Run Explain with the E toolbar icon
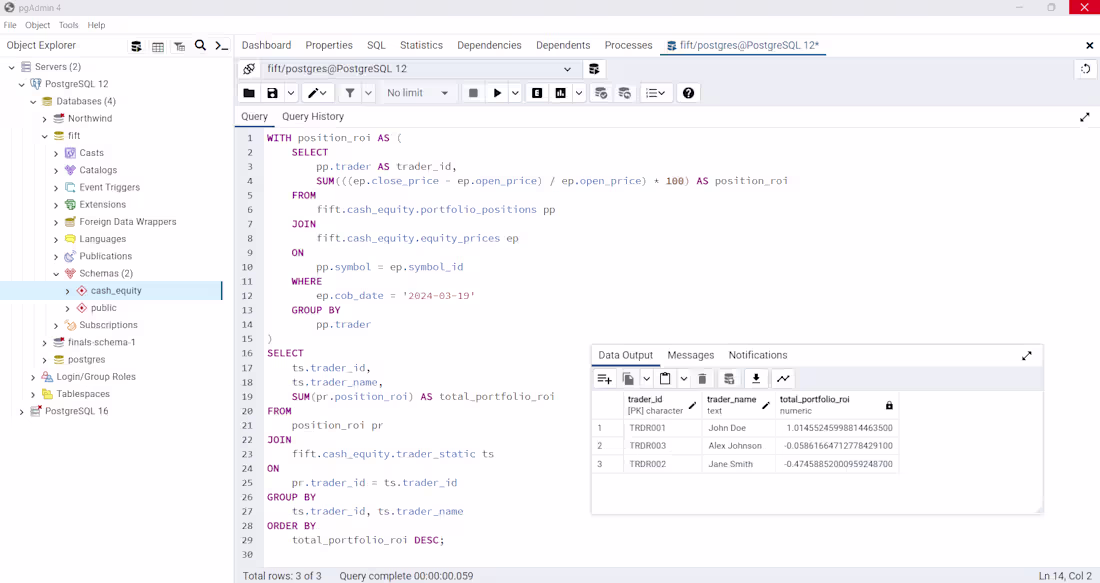The width and height of the screenshot is (1100, 583). (x=537, y=92)
